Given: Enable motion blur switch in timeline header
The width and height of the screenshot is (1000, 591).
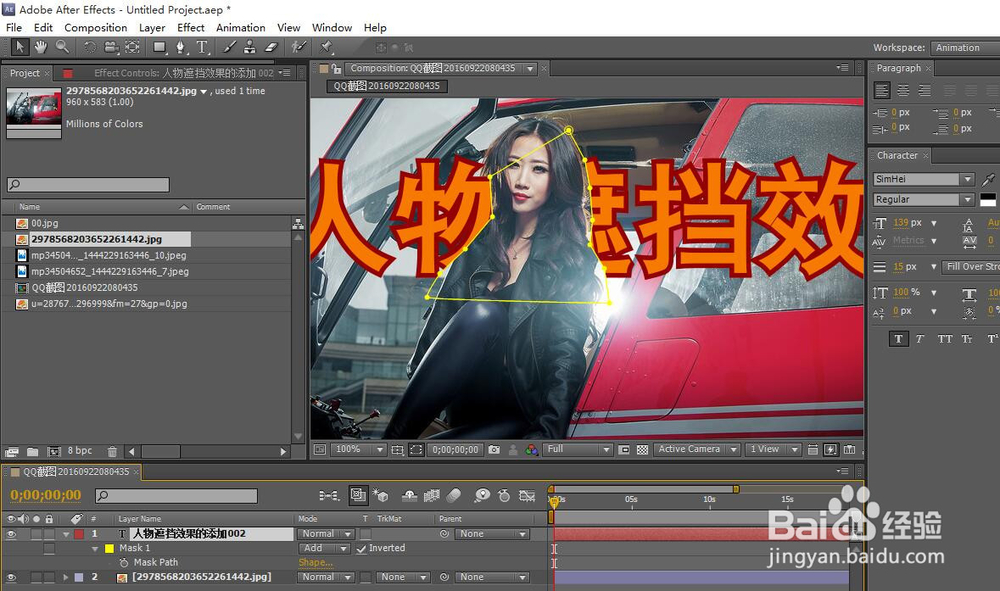Looking at the screenshot, I should (454, 495).
